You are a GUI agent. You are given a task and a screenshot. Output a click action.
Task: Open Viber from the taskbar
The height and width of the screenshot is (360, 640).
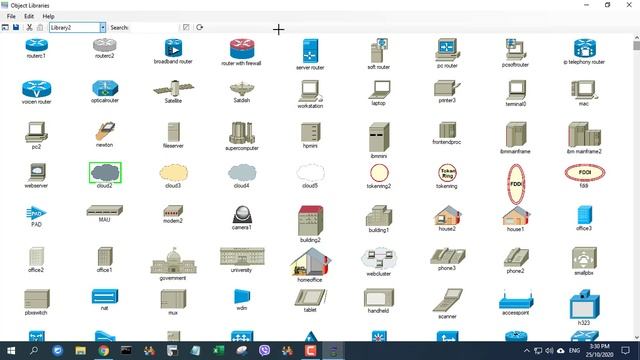coord(264,351)
